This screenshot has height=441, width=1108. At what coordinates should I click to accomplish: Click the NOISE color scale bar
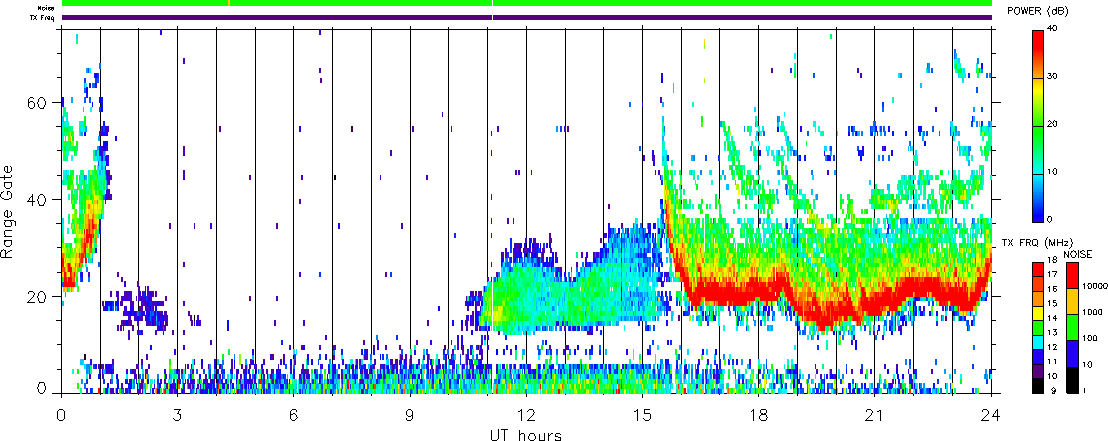click(x=1072, y=328)
